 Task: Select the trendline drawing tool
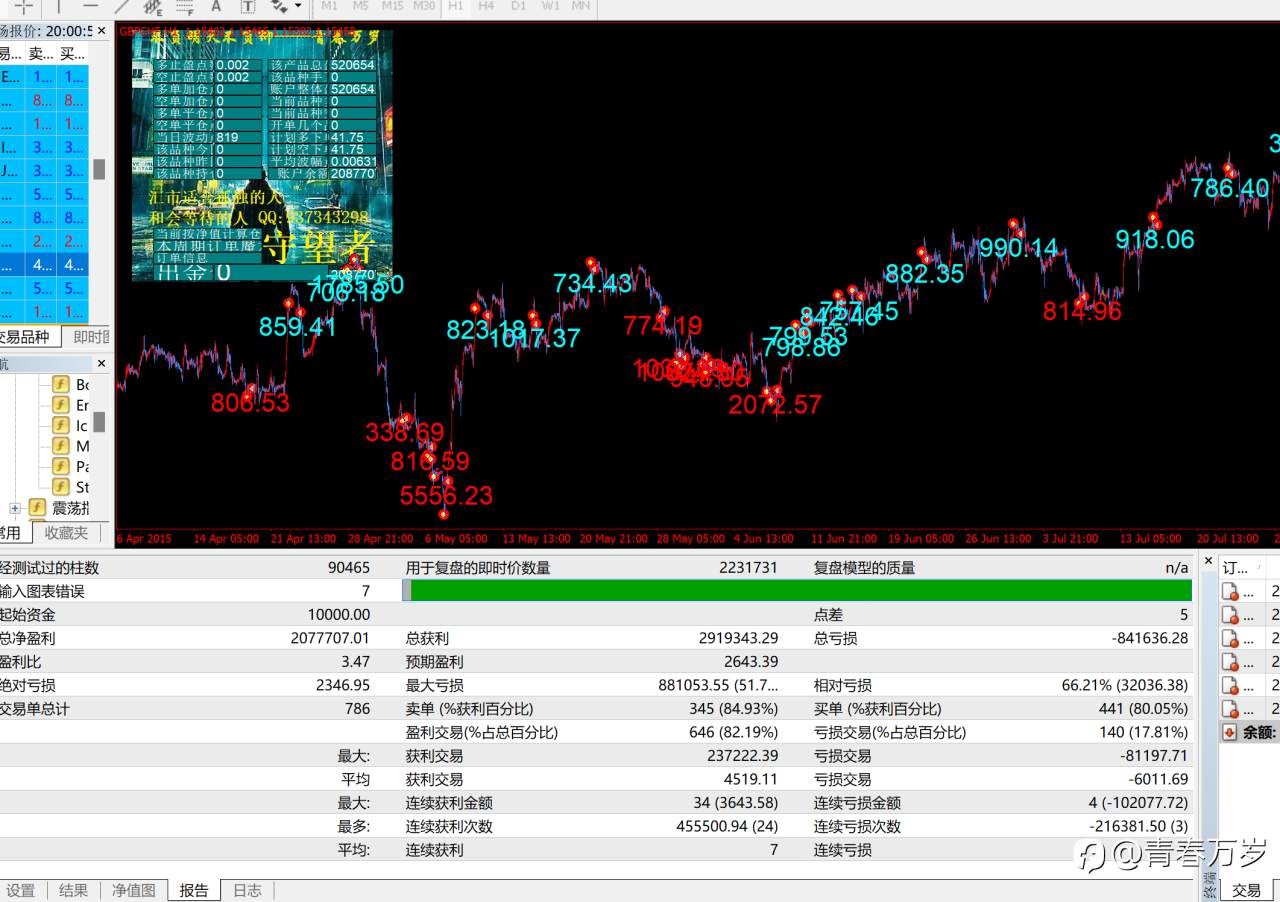(x=121, y=6)
